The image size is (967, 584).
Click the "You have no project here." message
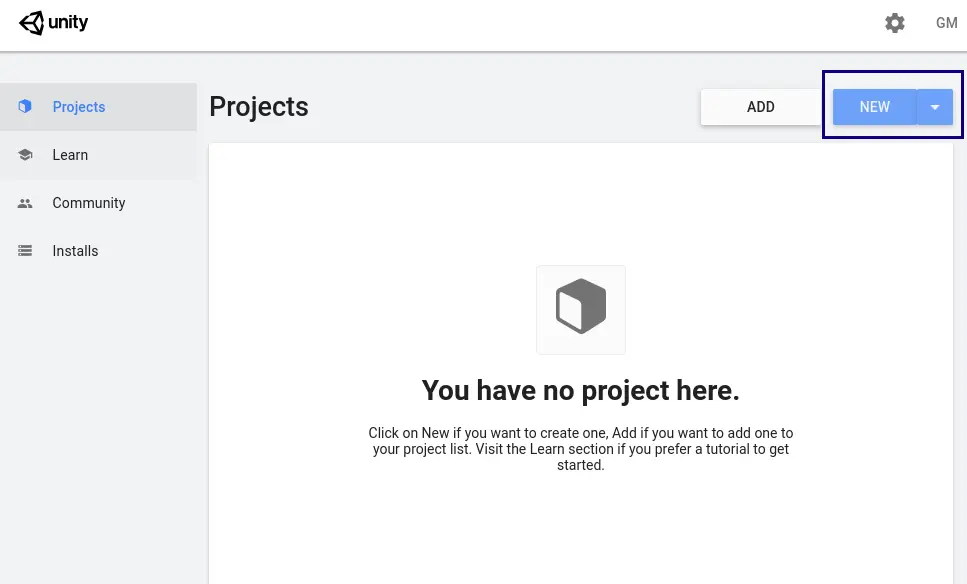click(x=580, y=390)
